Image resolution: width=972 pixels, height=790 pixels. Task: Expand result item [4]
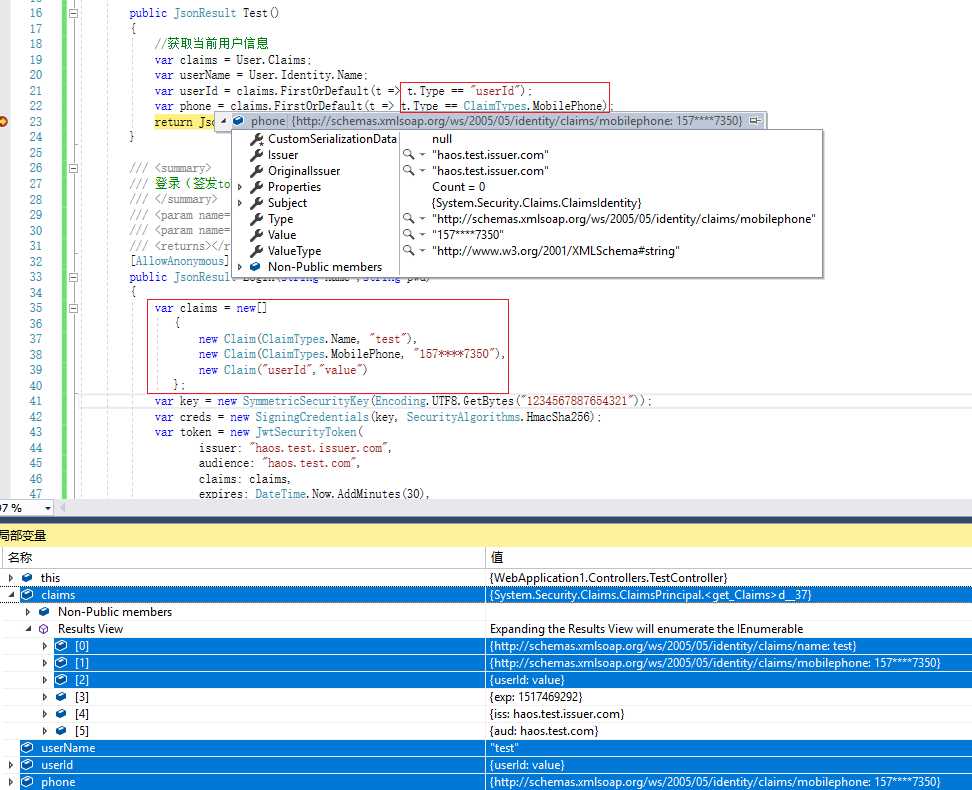tap(45, 714)
